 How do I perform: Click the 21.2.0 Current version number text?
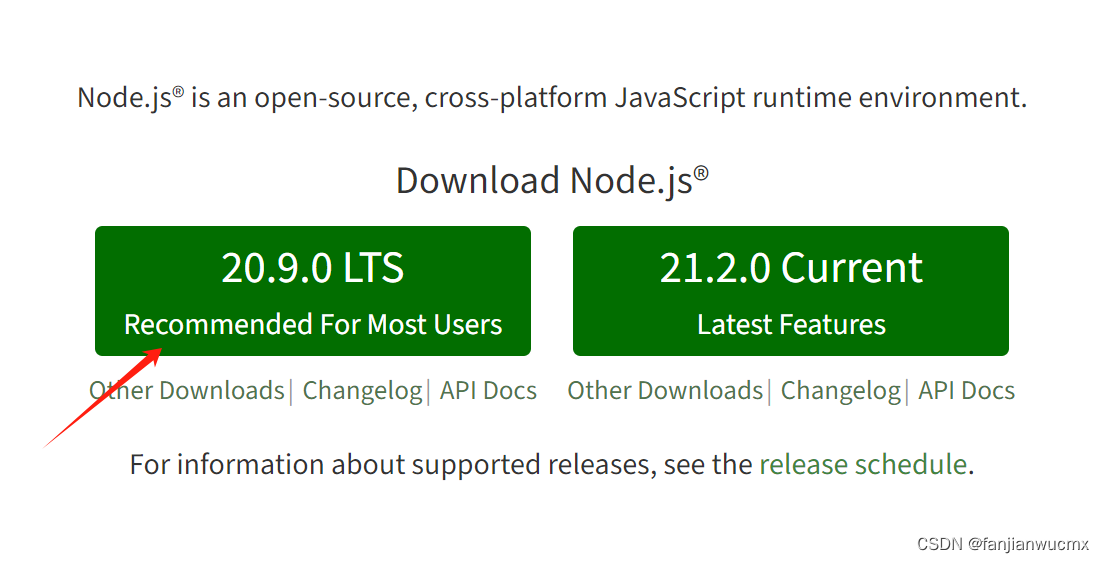pyautogui.click(x=791, y=268)
